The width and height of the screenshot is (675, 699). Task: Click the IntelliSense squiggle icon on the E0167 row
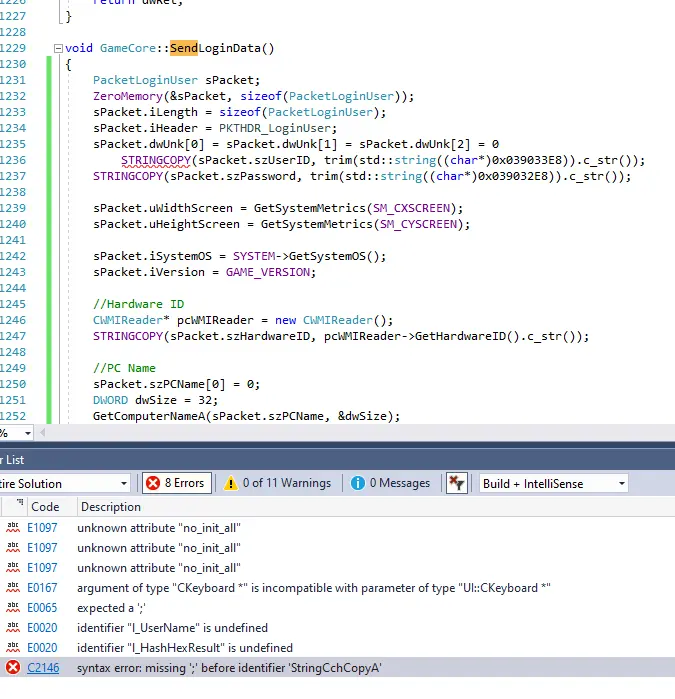[x=13, y=588]
